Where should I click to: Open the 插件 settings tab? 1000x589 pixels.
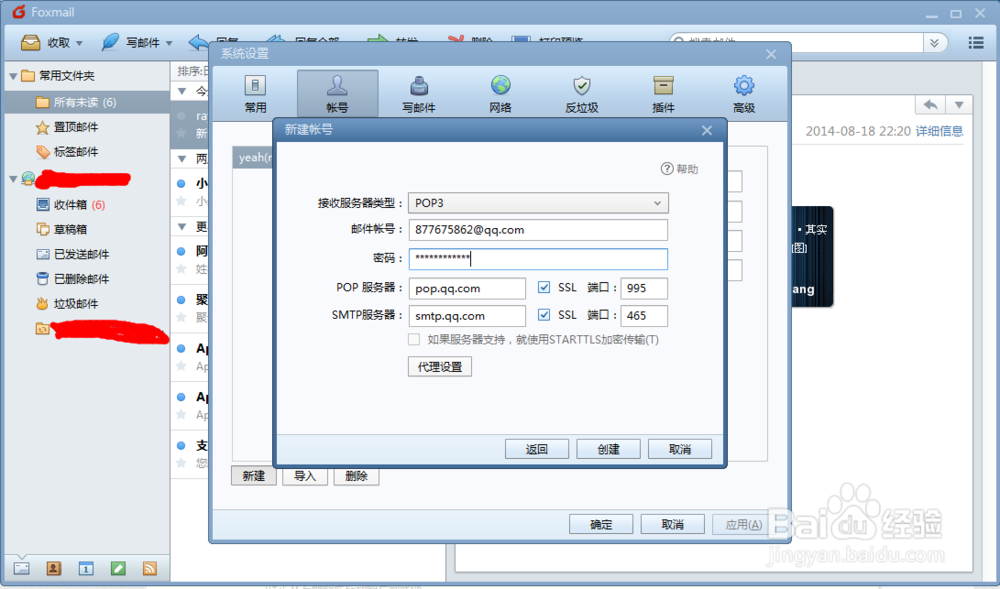(663, 94)
